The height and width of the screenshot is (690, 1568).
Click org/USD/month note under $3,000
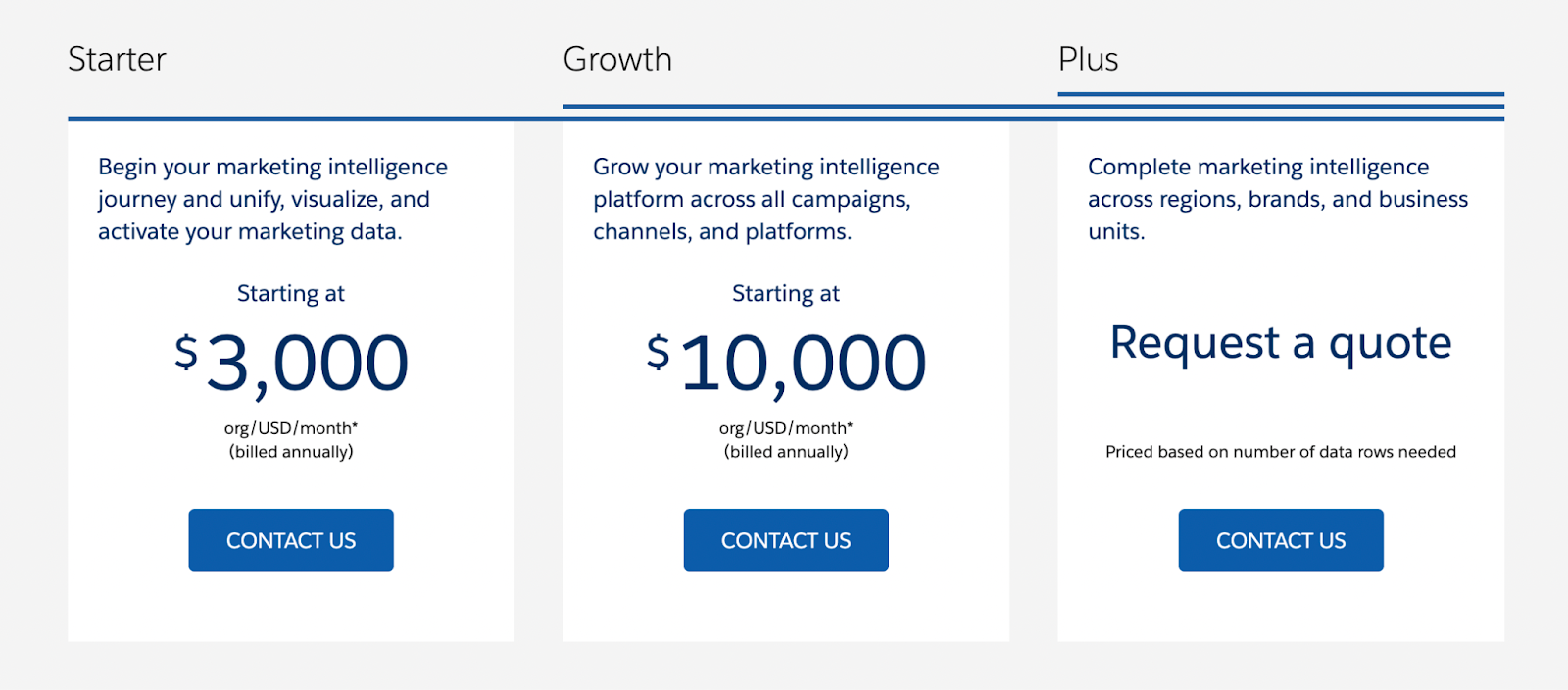tap(291, 428)
